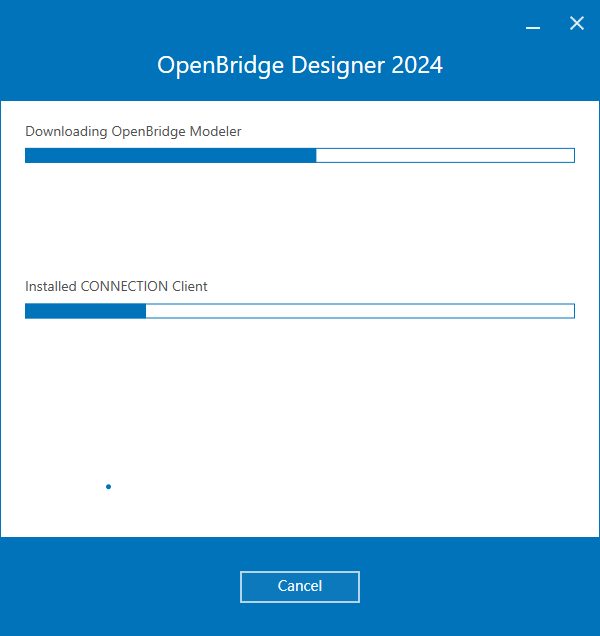Close the OpenBridge Designer 2024 installer

point(576,24)
